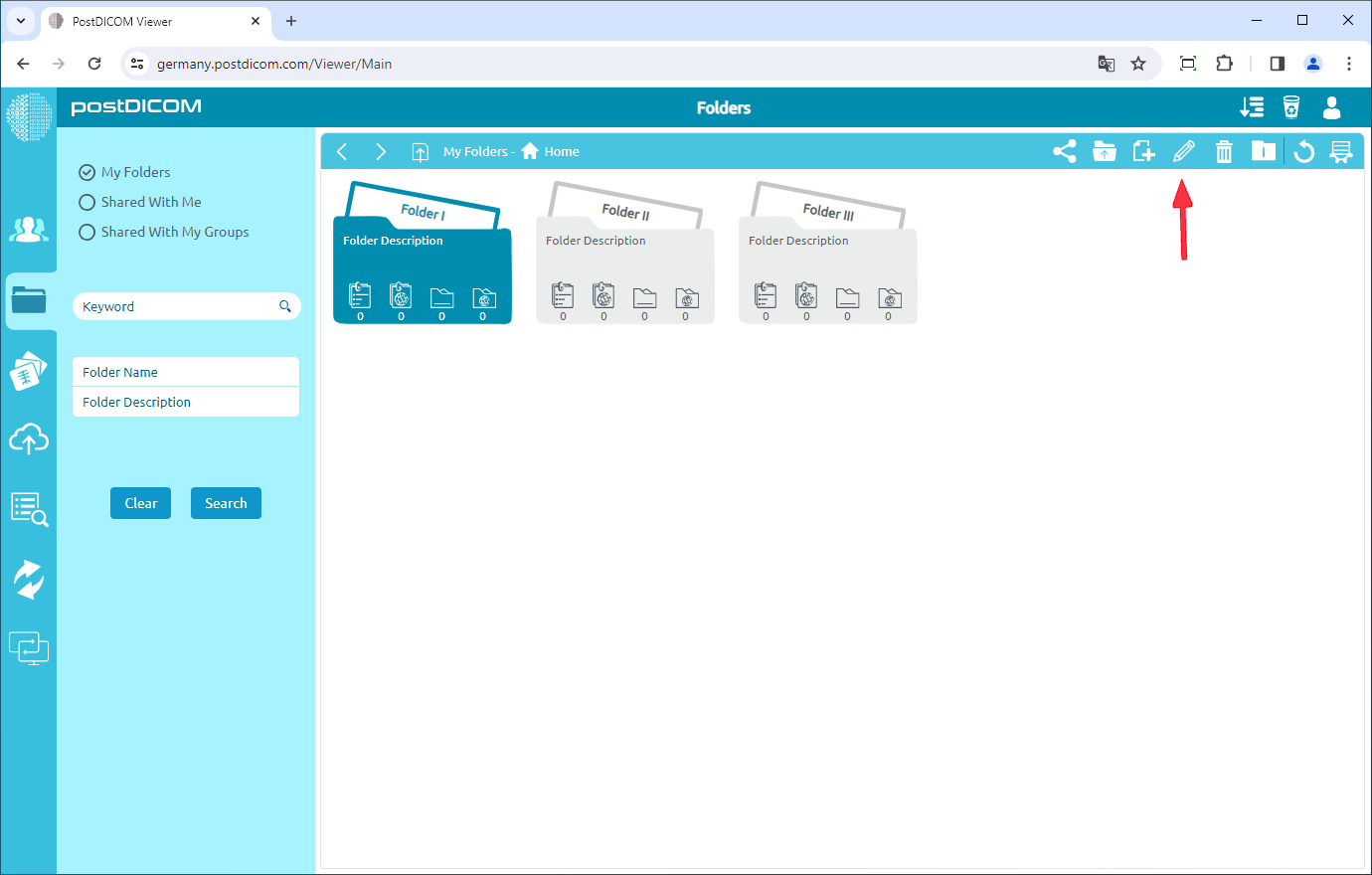Open the user account icon in header
Image resolution: width=1372 pixels, height=875 pixels.
[1331, 107]
